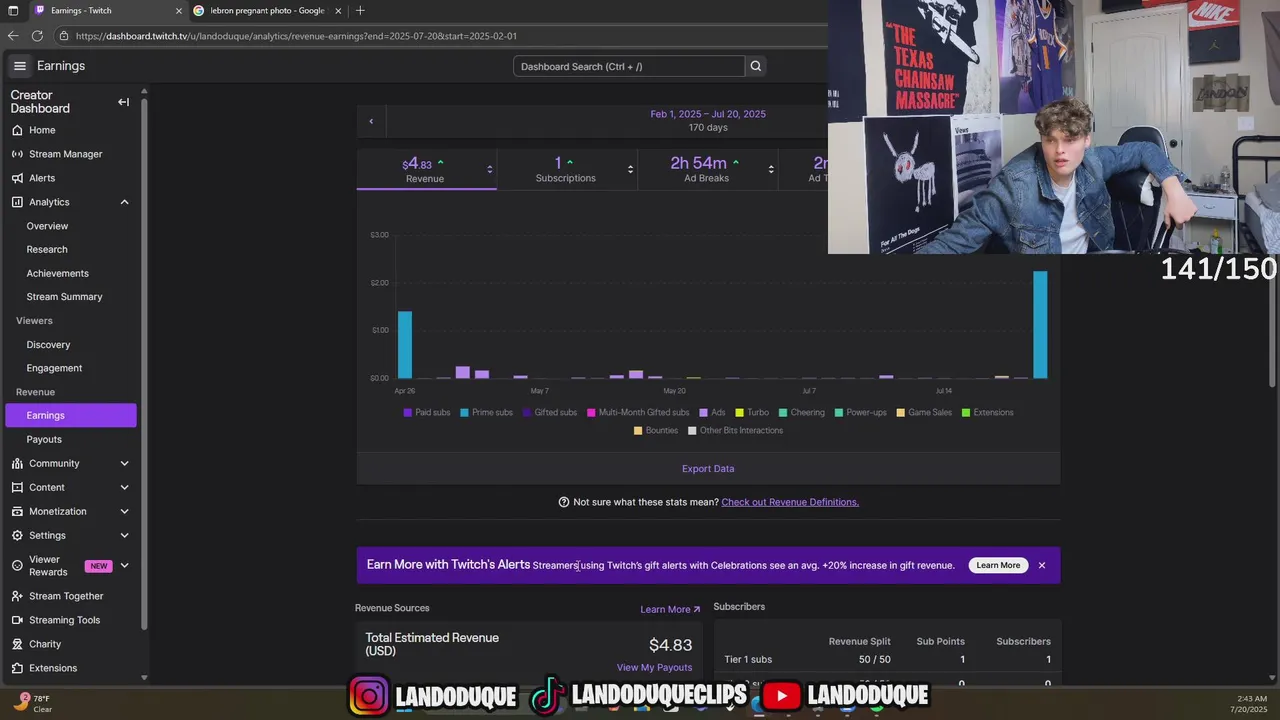Toggle Bounties legend series
This screenshot has height=720, width=1280.
click(x=655, y=430)
